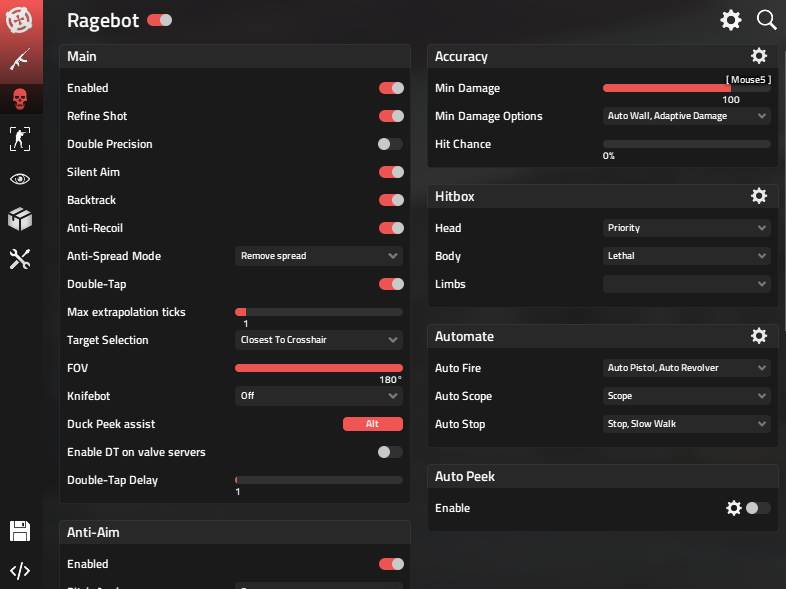Adjust the Min Damage slider

tap(687, 88)
